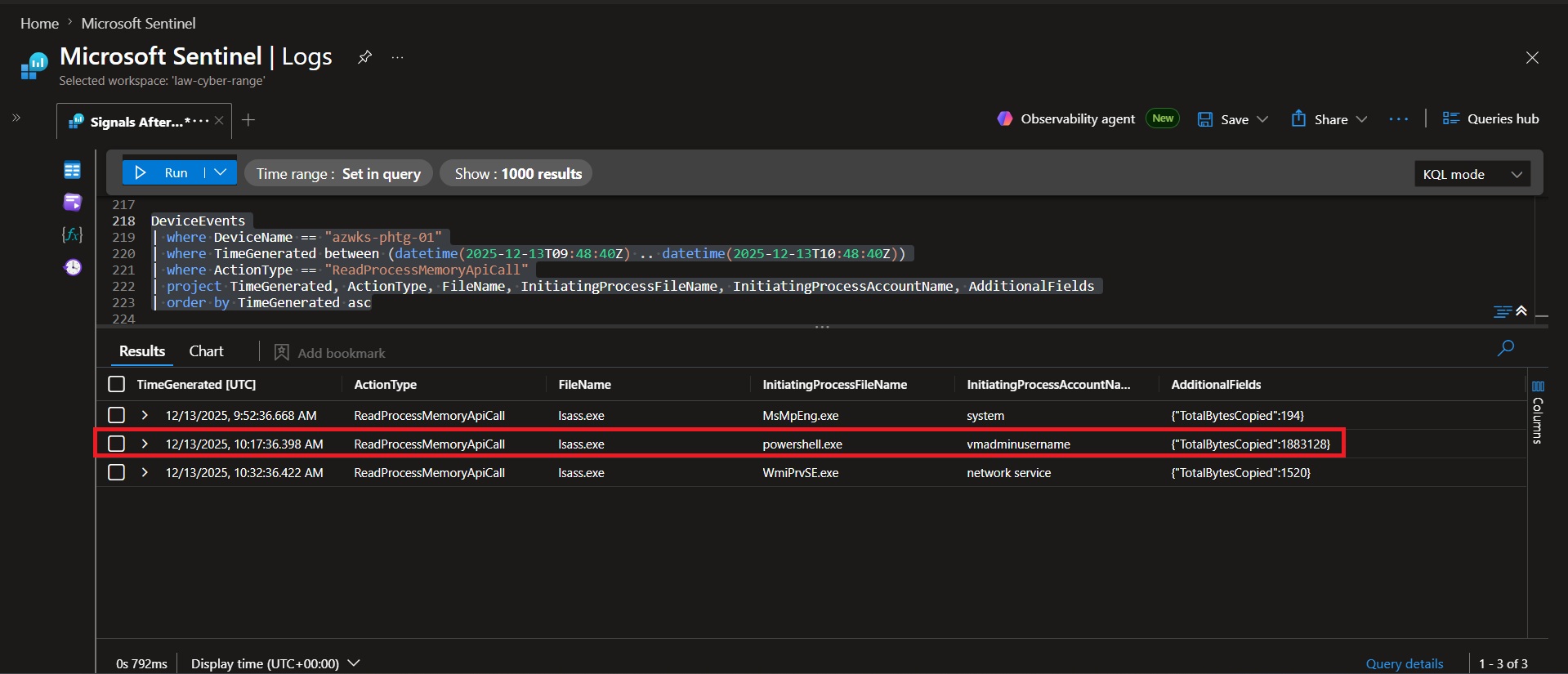1568x674 pixels.
Task: Sort by ActionType column header
Action: click(385, 384)
